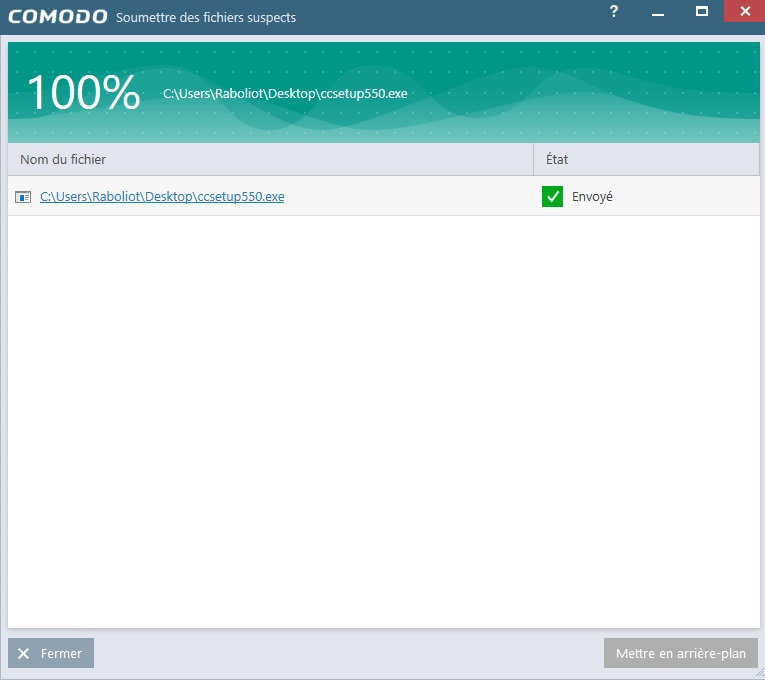Click the resize grip in window corner
The width and height of the screenshot is (765, 680).
click(x=760, y=675)
